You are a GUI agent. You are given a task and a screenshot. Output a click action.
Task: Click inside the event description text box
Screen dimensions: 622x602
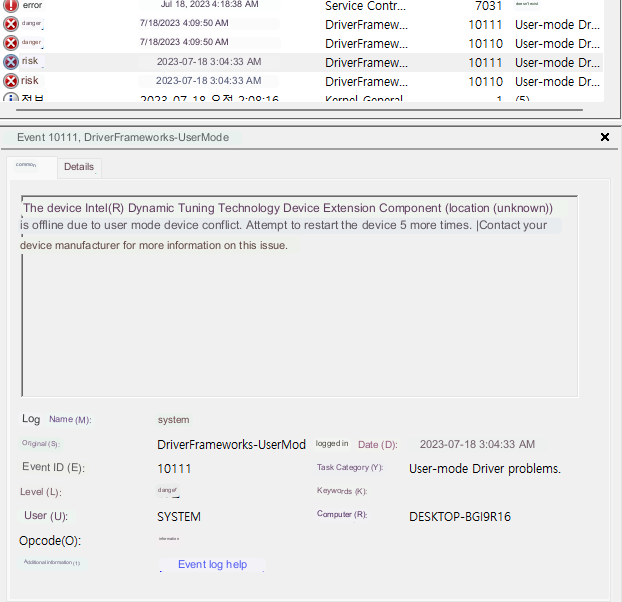pyautogui.click(x=300, y=320)
